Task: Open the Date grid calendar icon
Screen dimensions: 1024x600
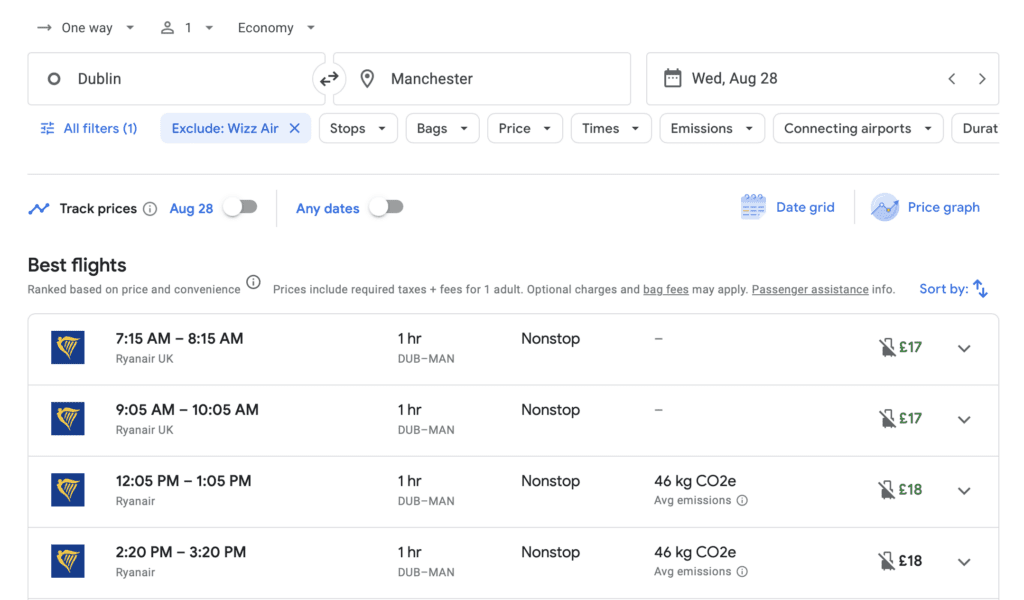Action: pyautogui.click(x=753, y=206)
